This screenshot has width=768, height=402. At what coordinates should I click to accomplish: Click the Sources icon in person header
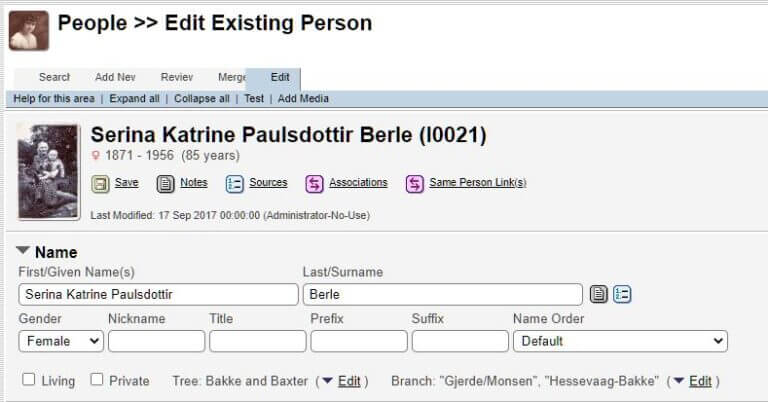pos(235,183)
